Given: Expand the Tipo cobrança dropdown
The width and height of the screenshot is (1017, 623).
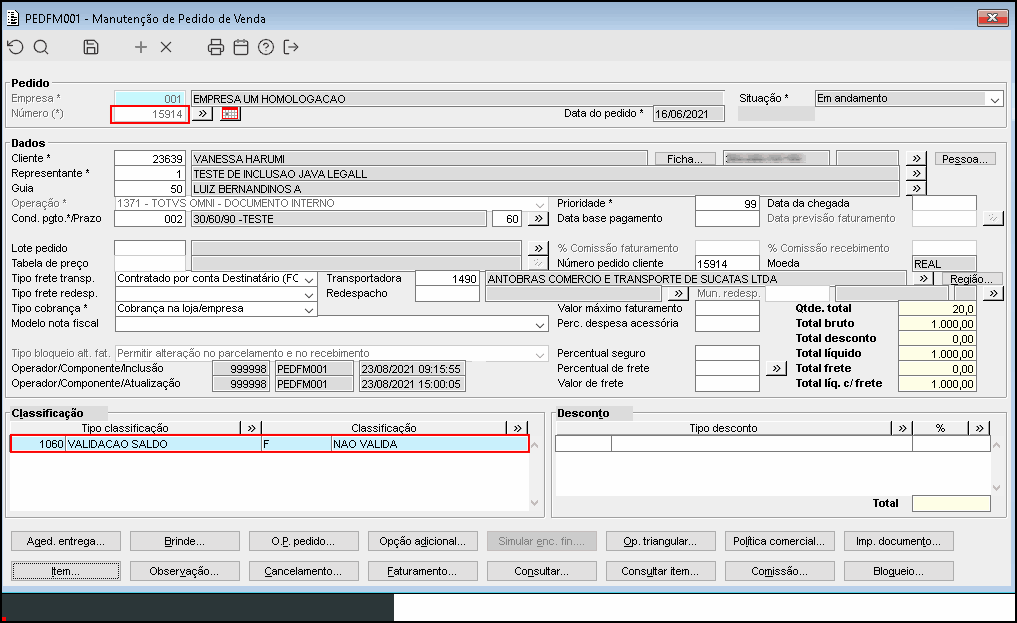Looking at the screenshot, I should tap(308, 309).
